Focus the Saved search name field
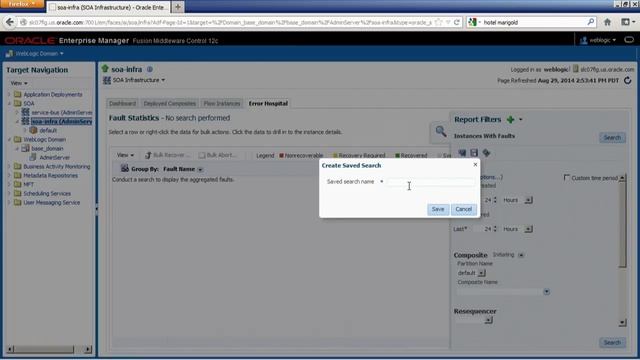Image resolution: width=640 pixels, height=360 pixels. [431, 182]
